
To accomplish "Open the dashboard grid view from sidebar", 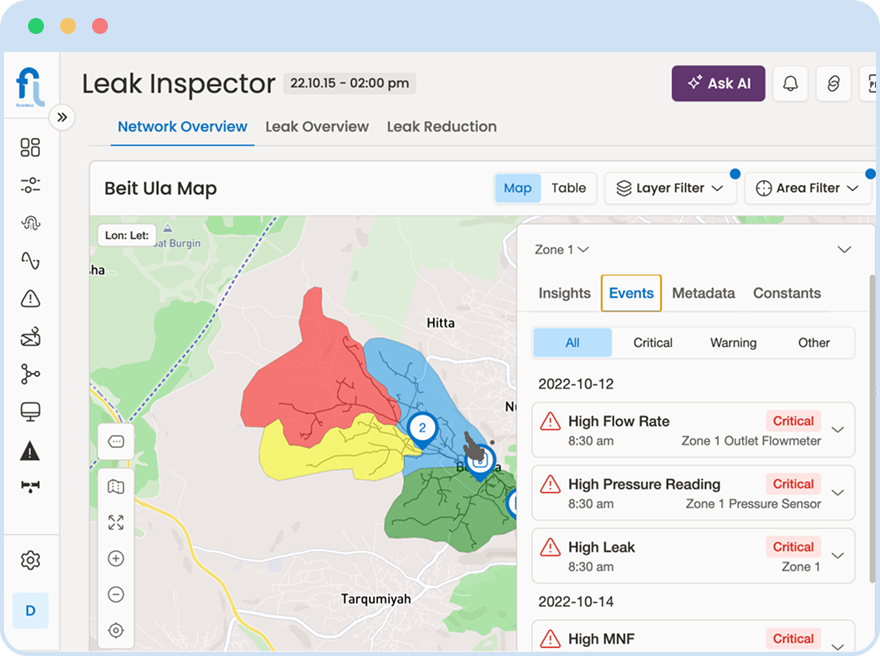I will point(30,147).
